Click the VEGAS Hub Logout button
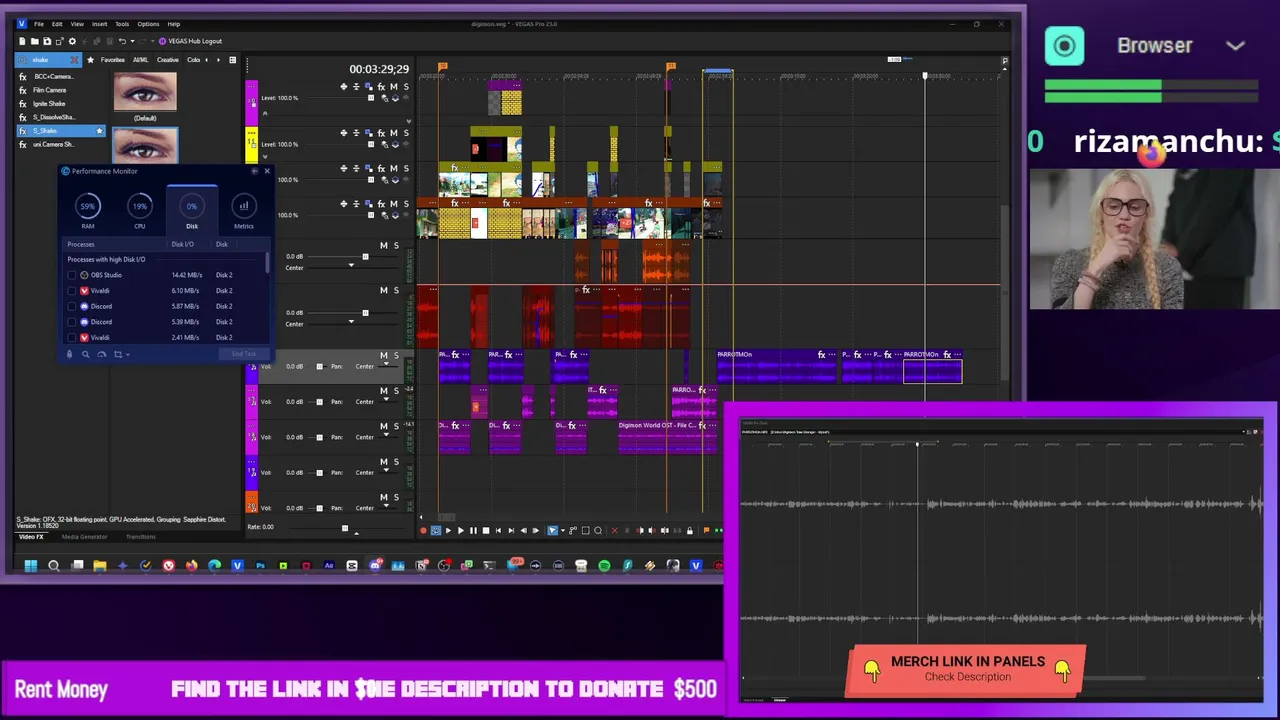 tap(190, 41)
